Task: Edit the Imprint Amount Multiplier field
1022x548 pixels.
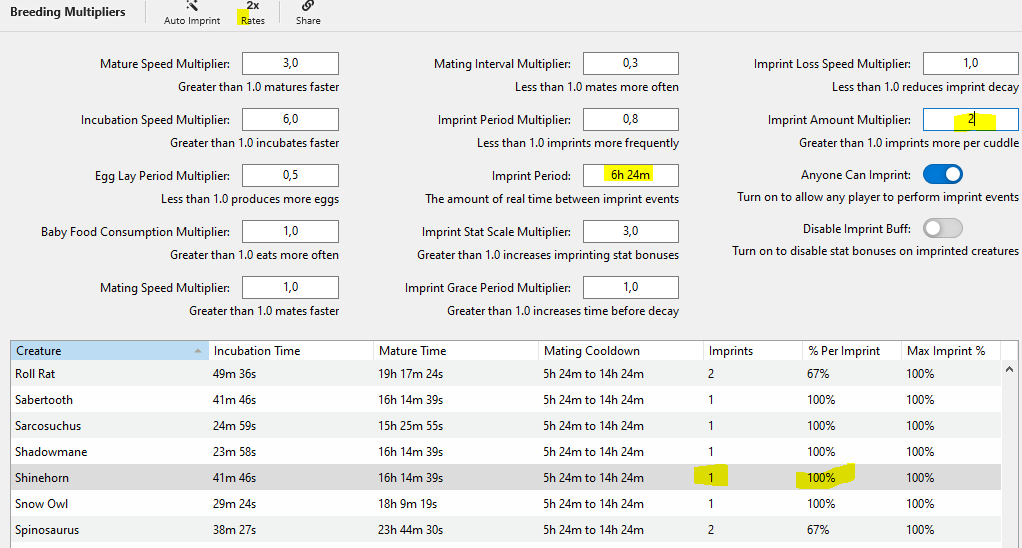Action: 971,120
